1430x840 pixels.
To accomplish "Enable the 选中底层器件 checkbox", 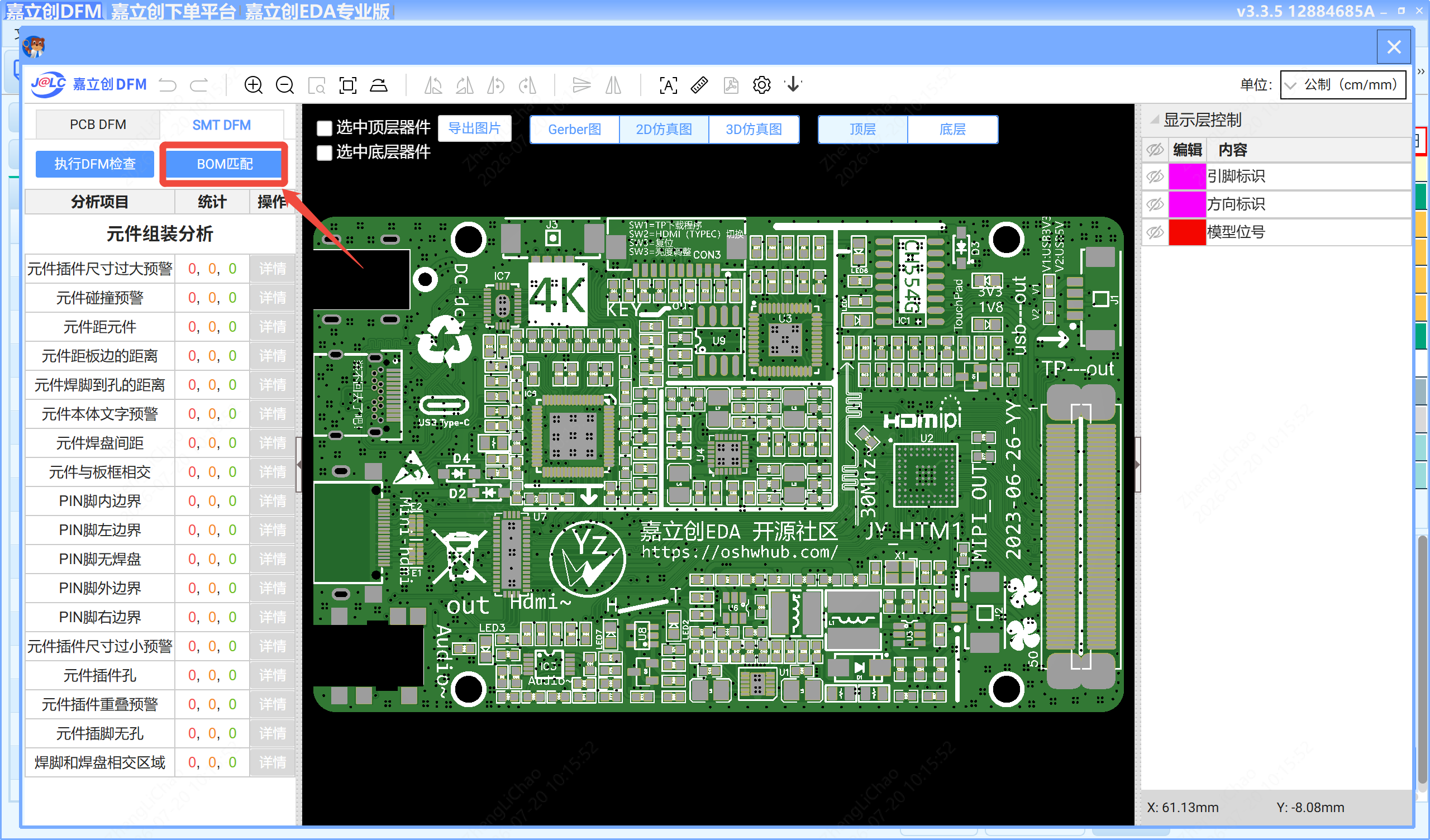I will click(324, 152).
